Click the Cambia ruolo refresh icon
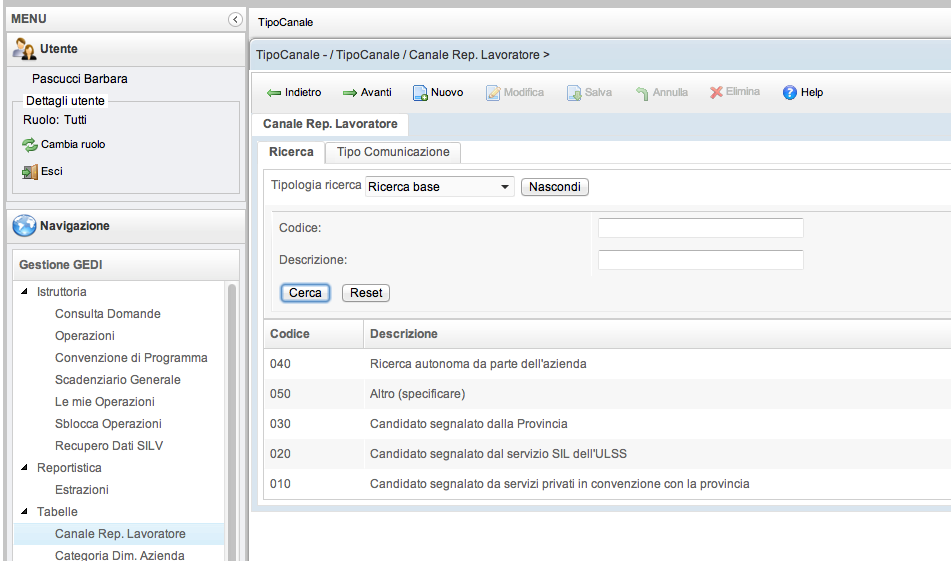This screenshot has width=951, height=561. (30, 145)
